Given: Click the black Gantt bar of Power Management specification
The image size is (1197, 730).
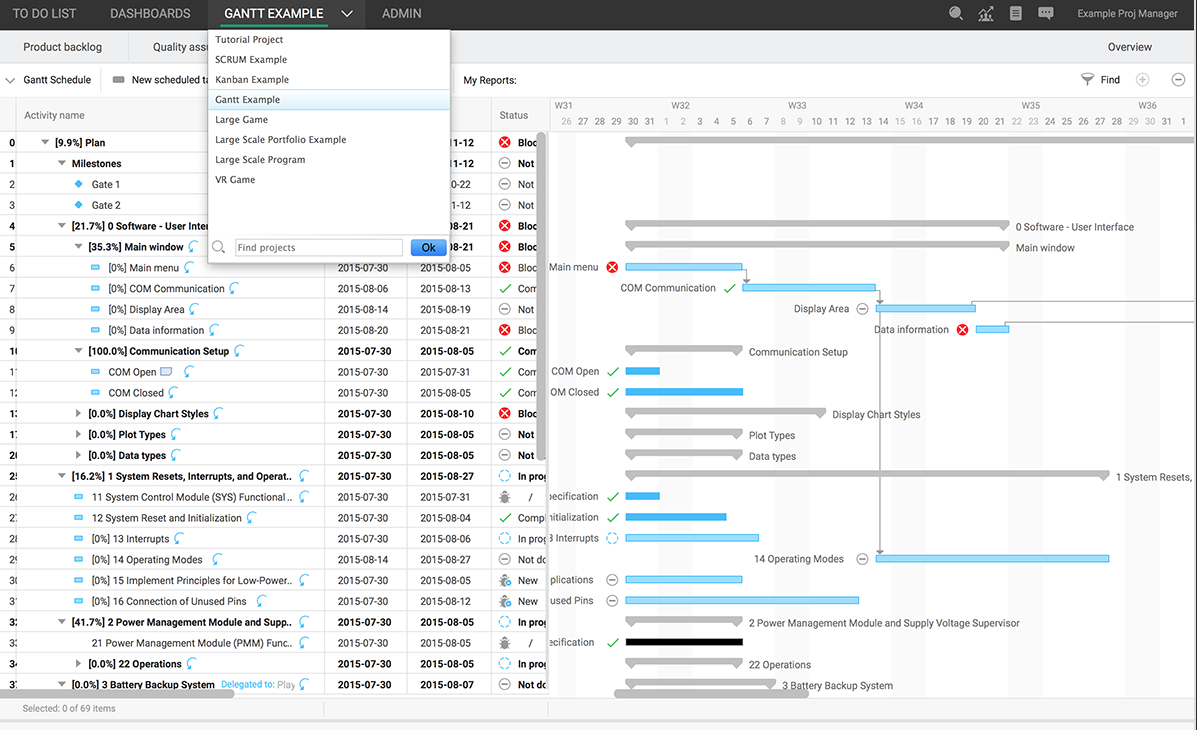Looking at the screenshot, I should [684, 642].
